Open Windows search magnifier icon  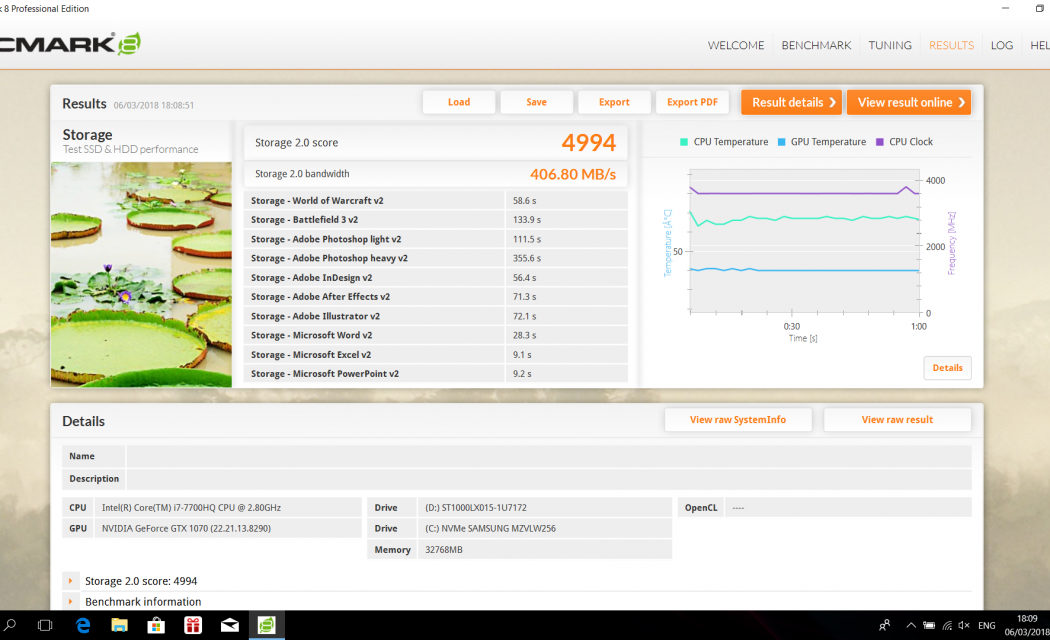click(10, 625)
